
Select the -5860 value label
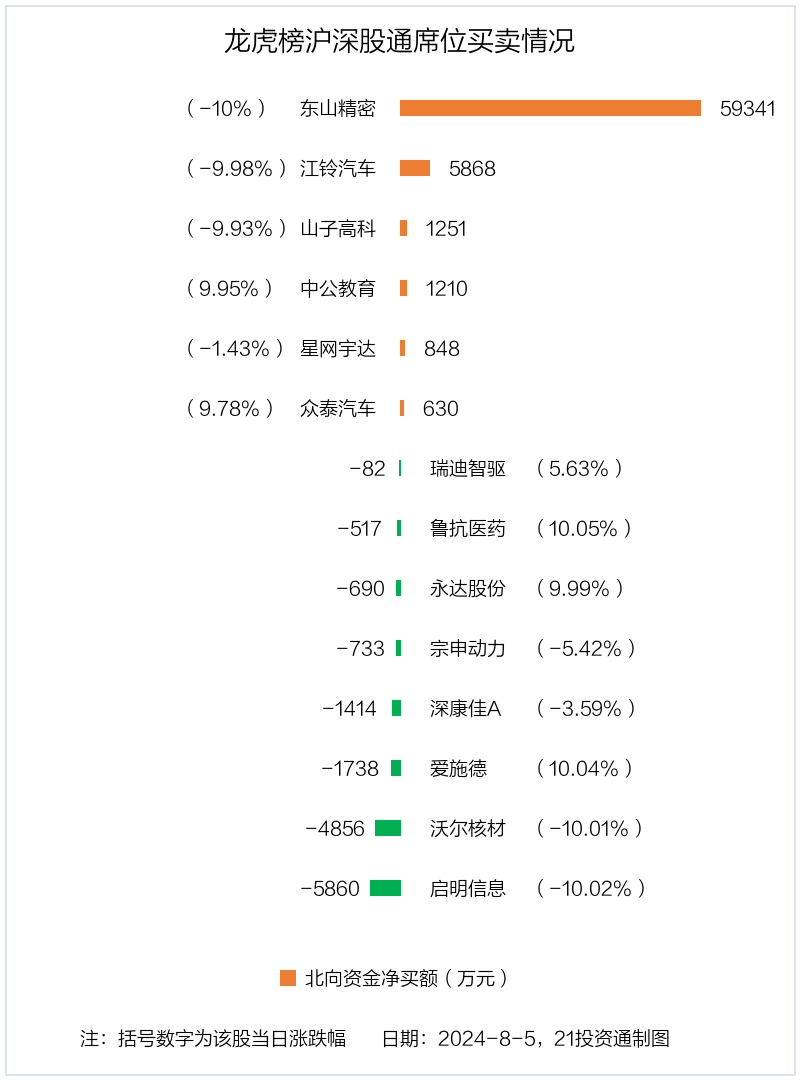(x=330, y=889)
